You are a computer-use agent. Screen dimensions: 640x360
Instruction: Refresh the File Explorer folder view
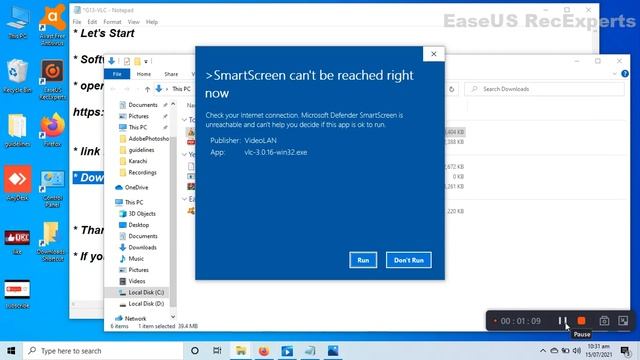[x=451, y=89]
